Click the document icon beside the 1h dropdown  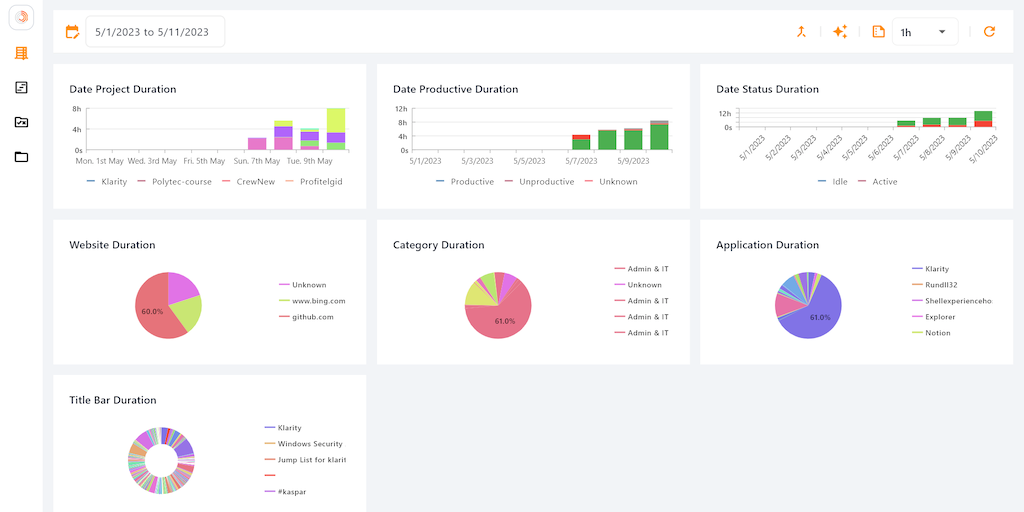click(878, 32)
